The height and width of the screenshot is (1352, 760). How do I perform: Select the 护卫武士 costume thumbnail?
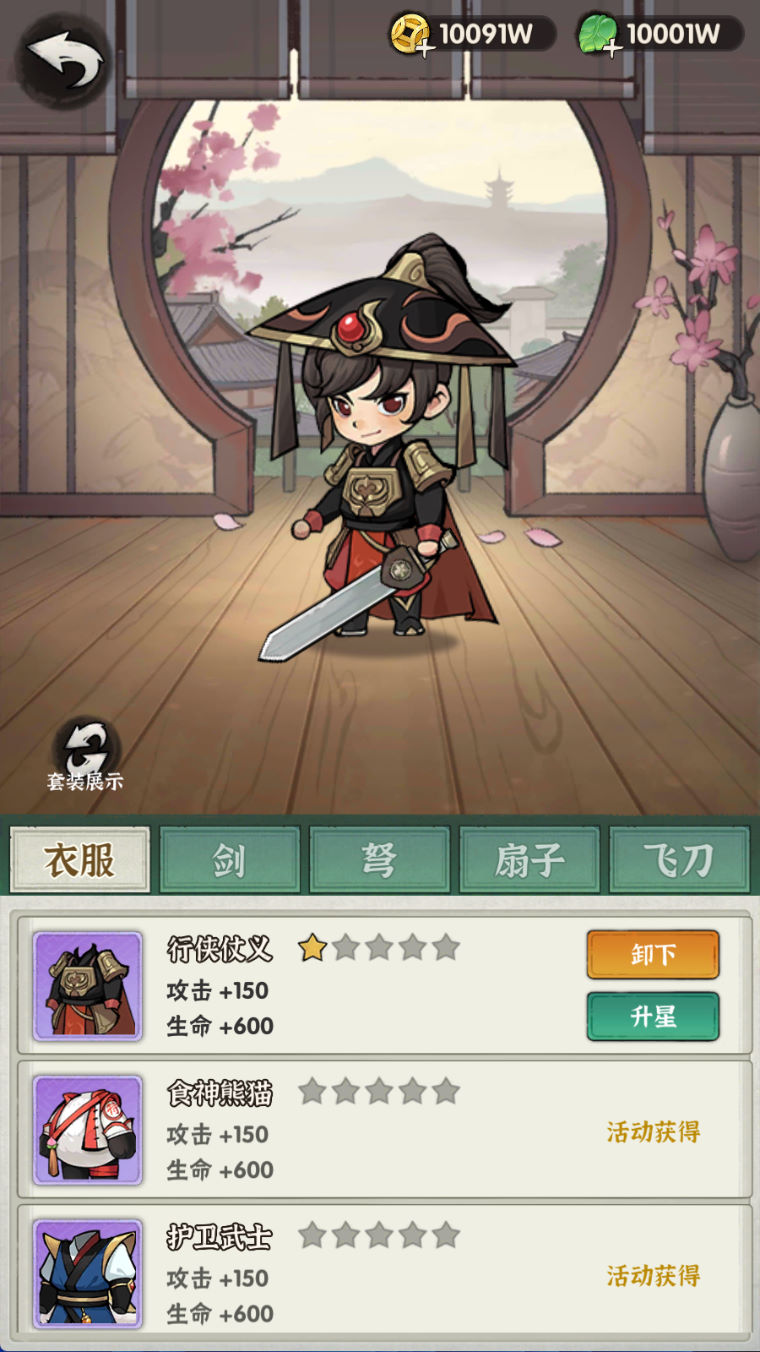pos(87,1274)
